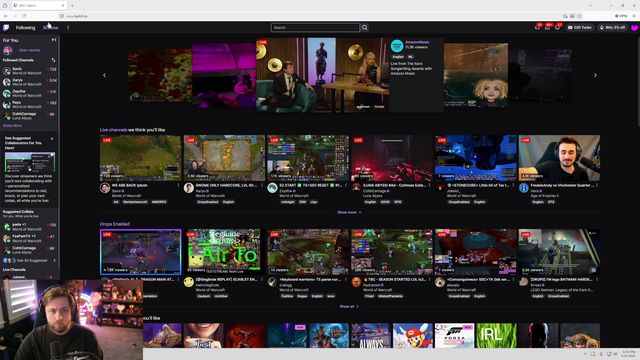640x360 pixels.
Task: Click Hydramist avatar under stream card
Action: (x=356, y=282)
